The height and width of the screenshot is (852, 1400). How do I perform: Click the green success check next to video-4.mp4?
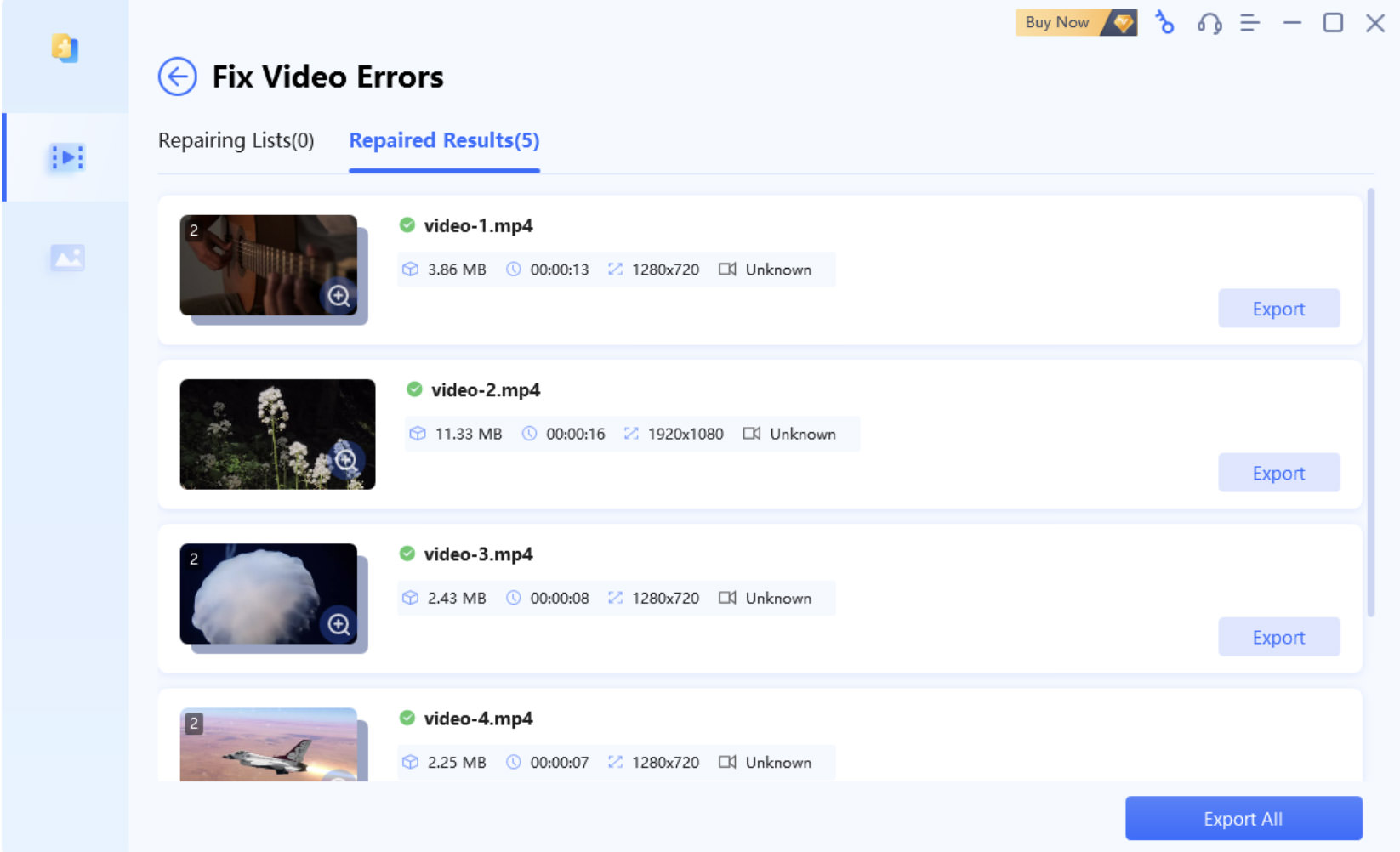coord(407,718)
